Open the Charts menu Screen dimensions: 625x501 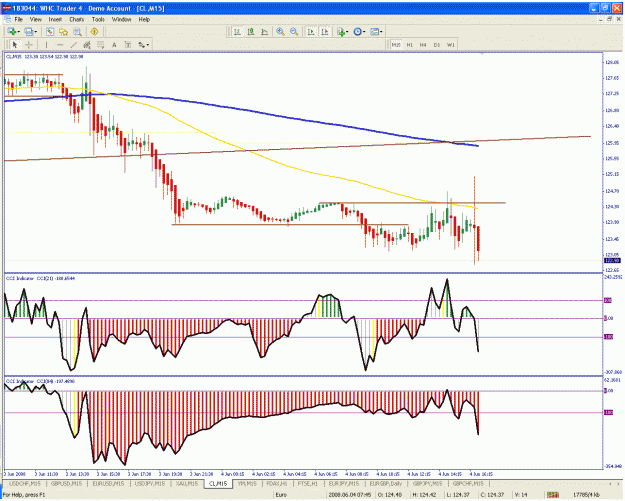click(x=77, y=19)
